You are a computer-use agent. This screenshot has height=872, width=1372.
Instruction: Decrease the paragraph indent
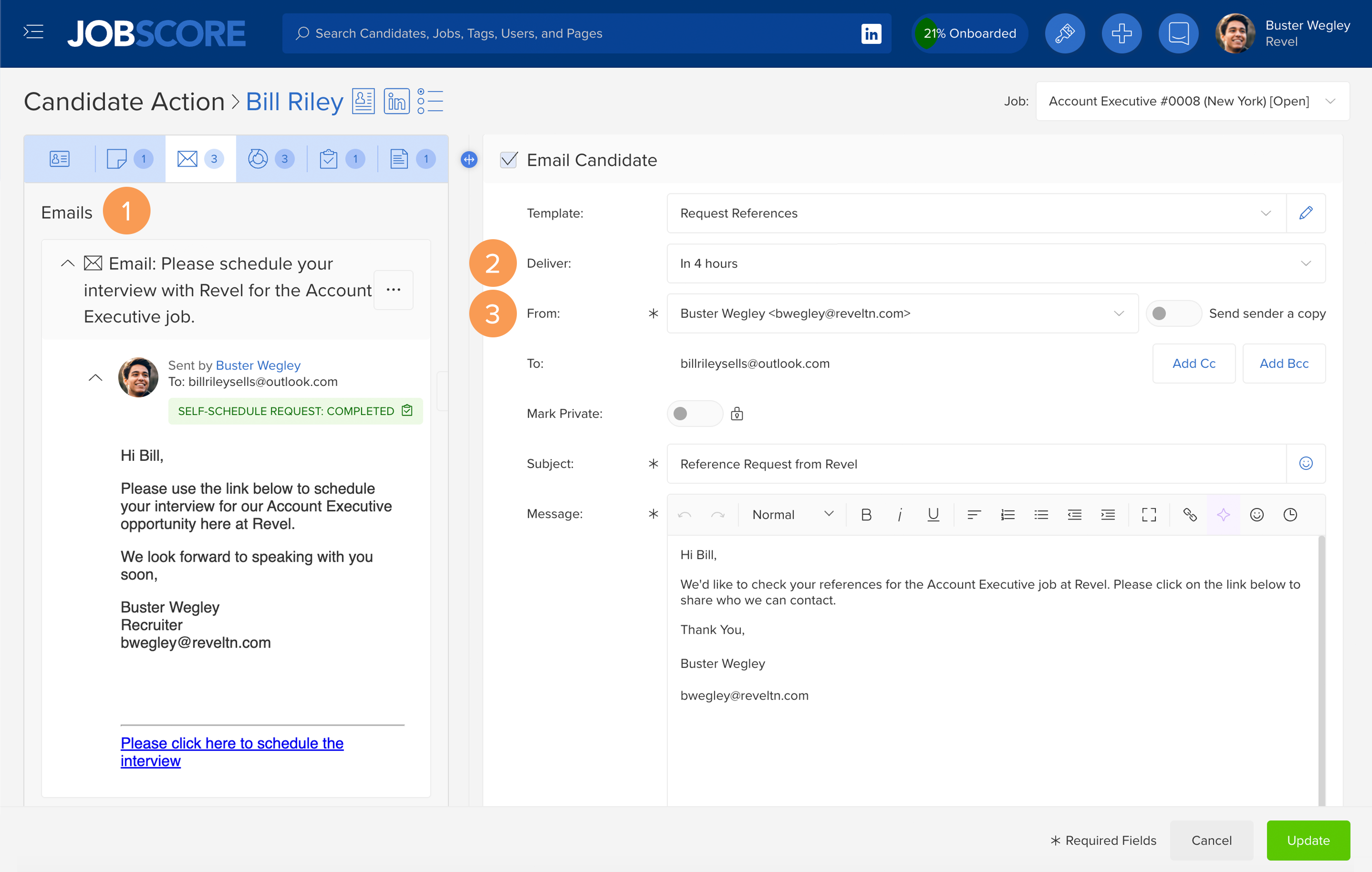1074,515
